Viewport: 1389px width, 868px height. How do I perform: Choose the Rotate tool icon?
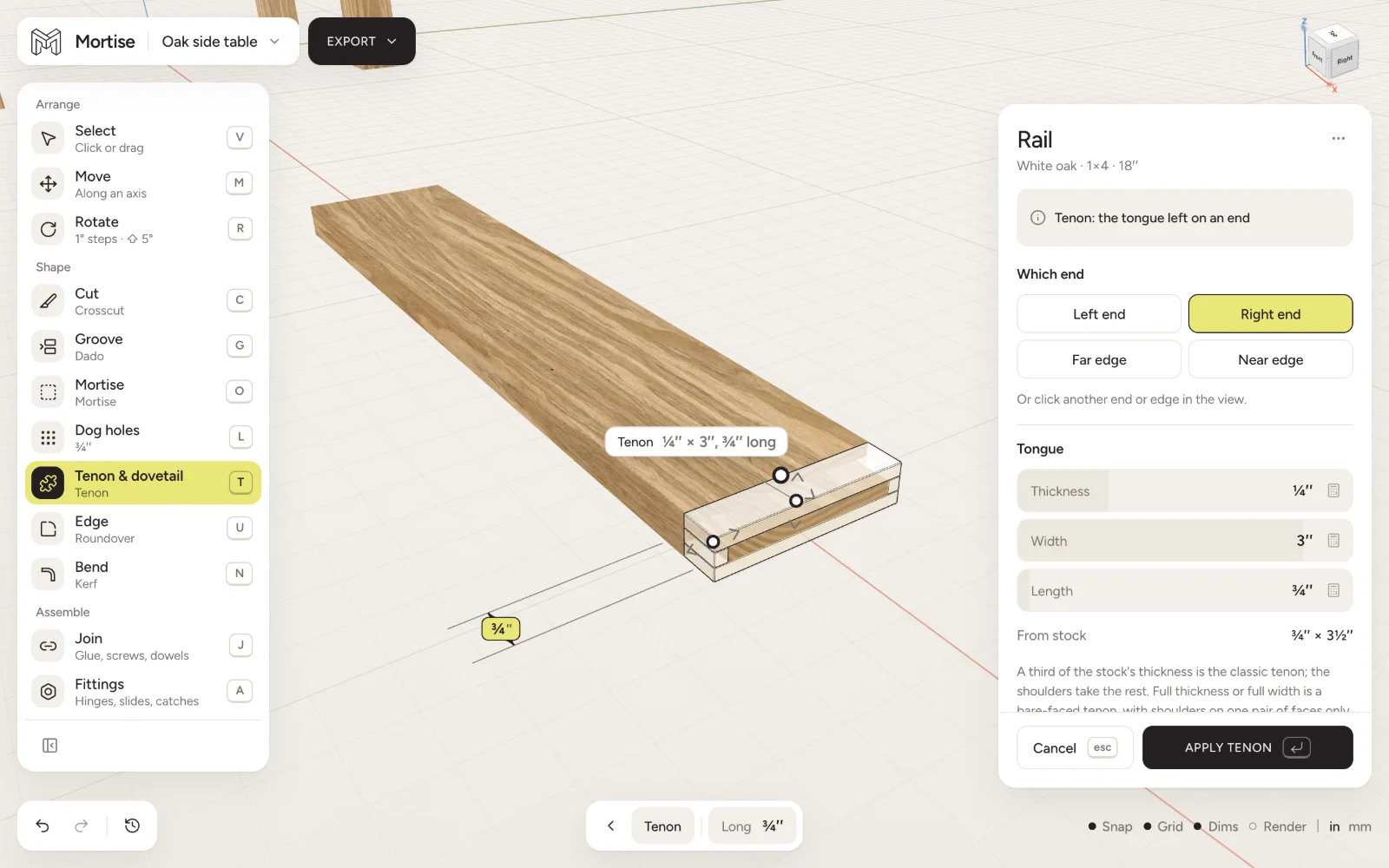point(49,229)
